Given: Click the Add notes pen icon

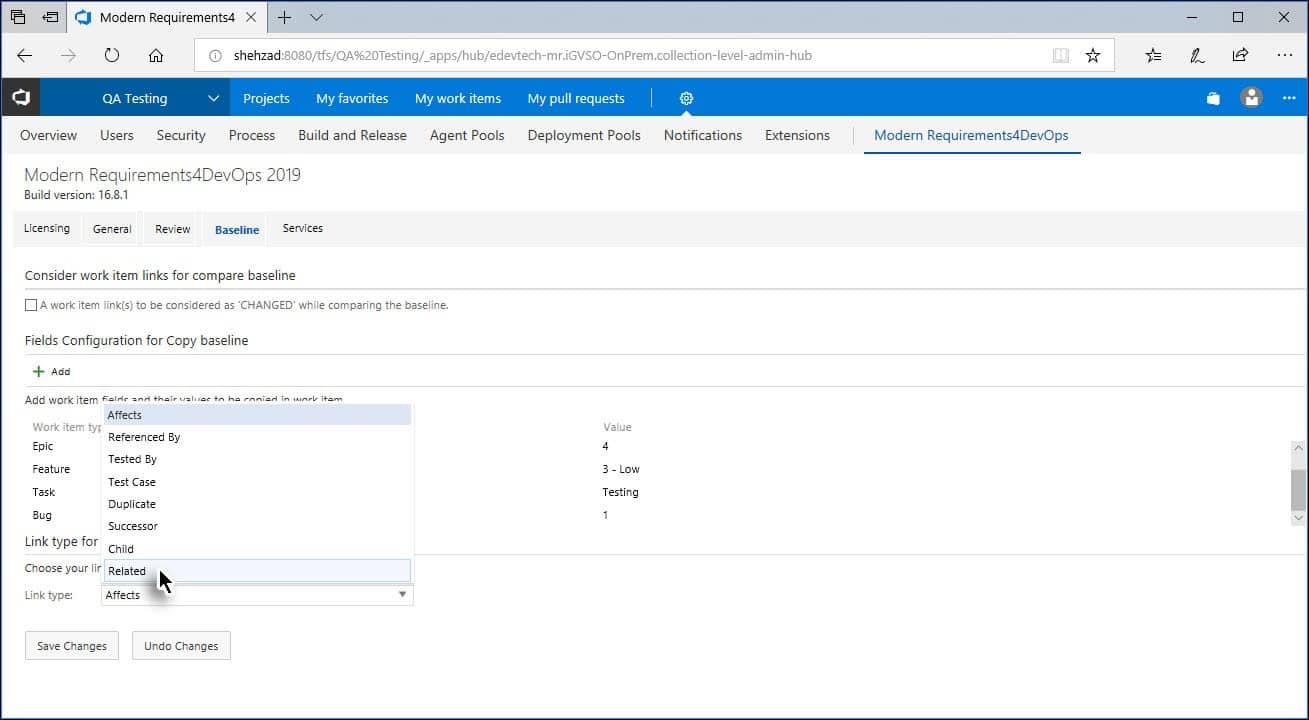Looking at the screenshot, I should coord(1197,56).
